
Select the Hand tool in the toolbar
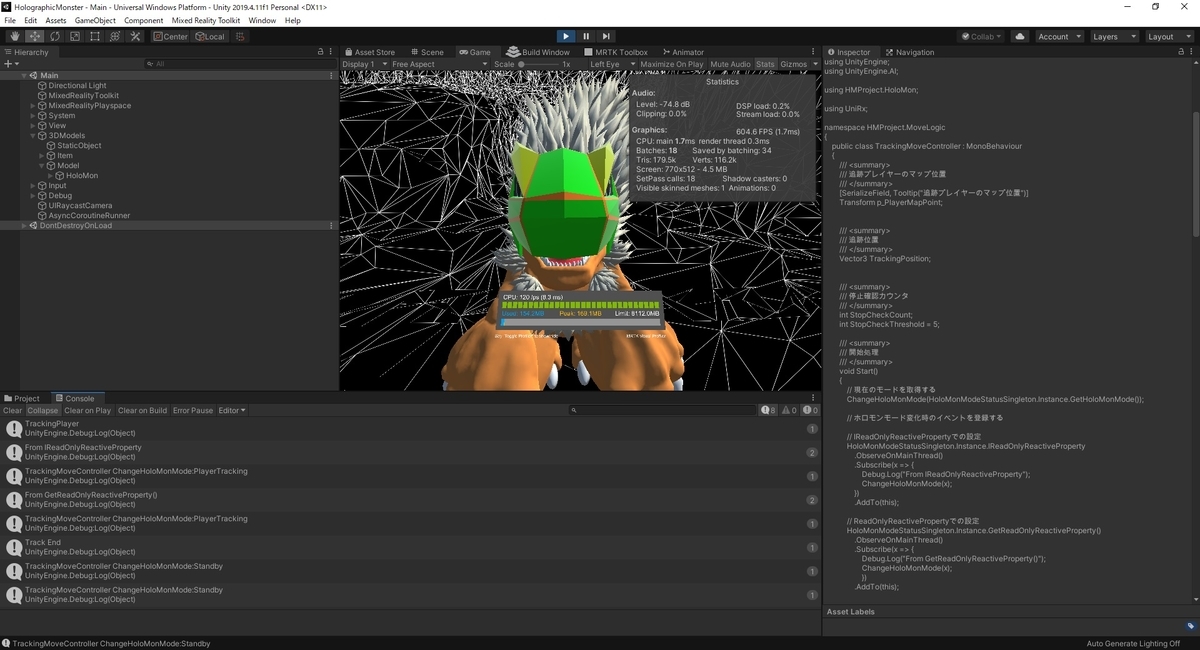(15, 36)
